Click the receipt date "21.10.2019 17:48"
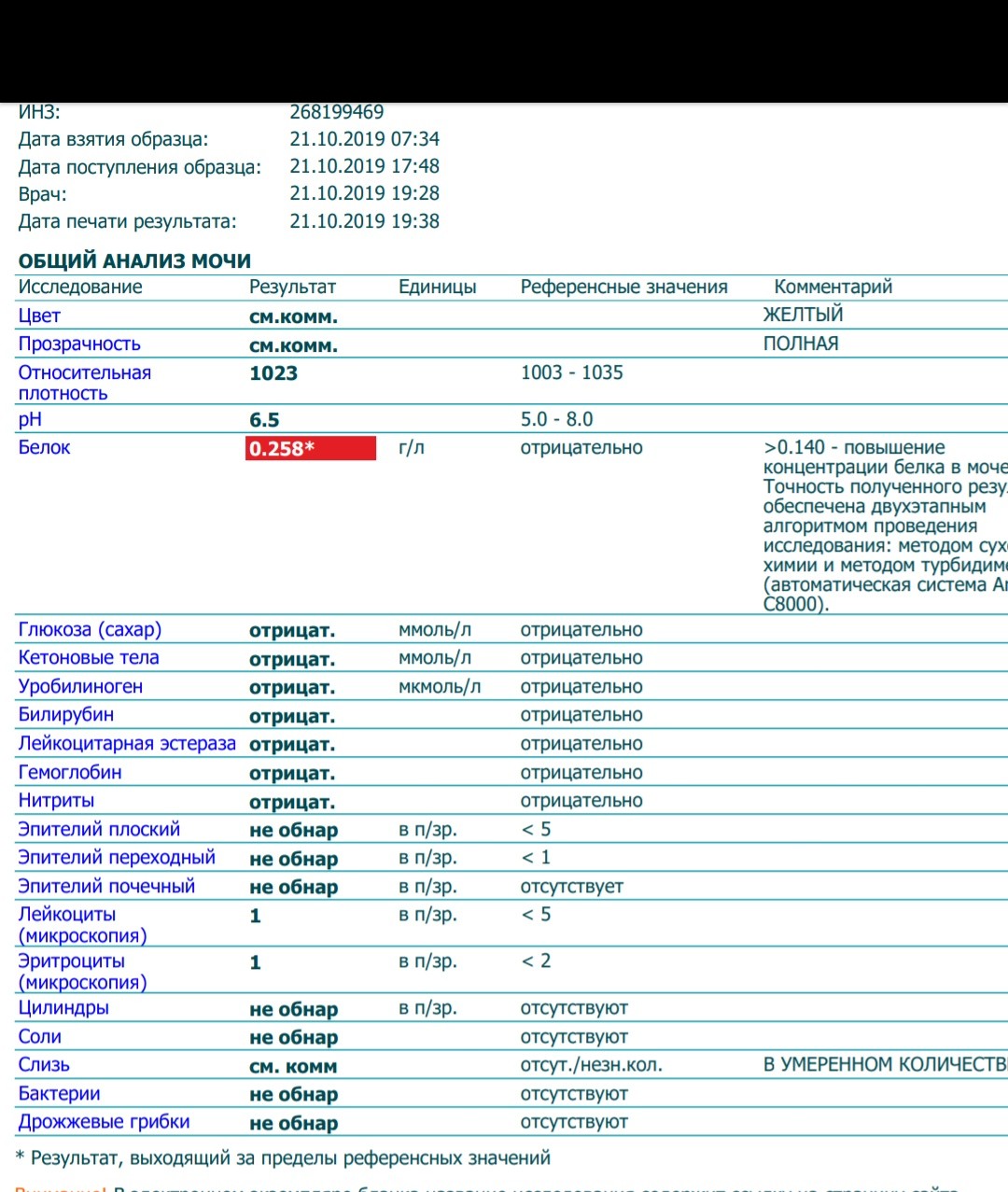The width and height of the screenshot is (1008, 1192). [364, 166]
